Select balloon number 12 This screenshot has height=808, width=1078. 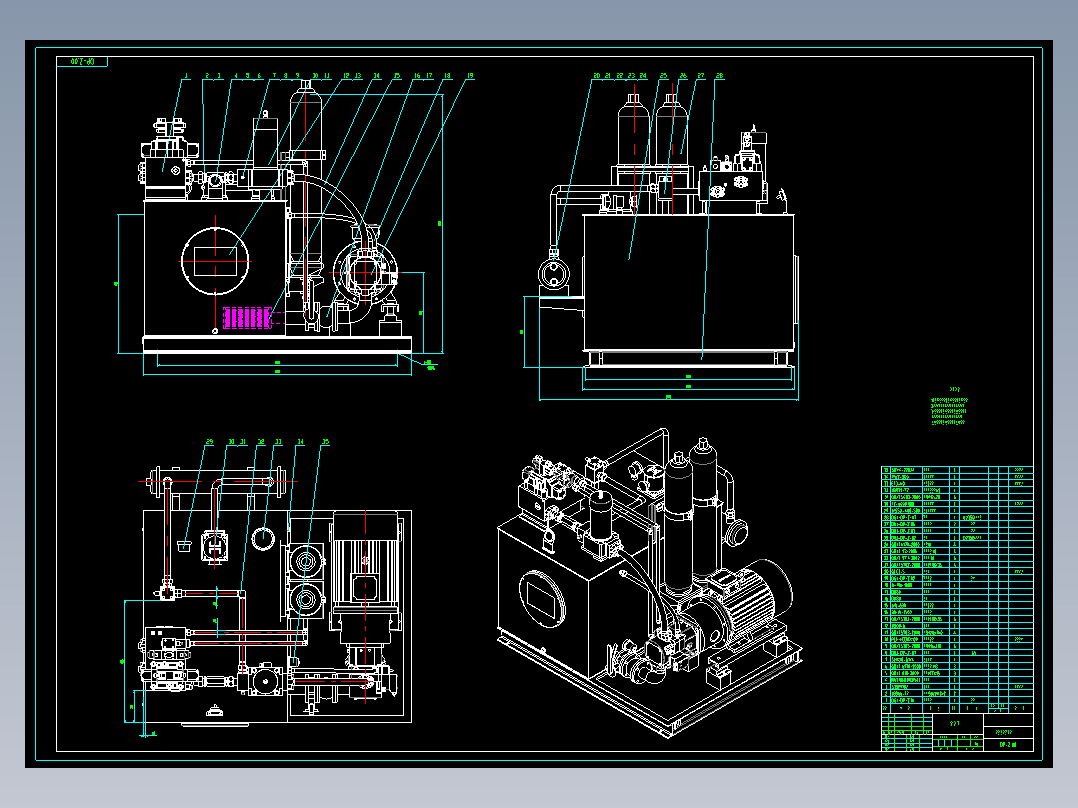pos(346,76)
